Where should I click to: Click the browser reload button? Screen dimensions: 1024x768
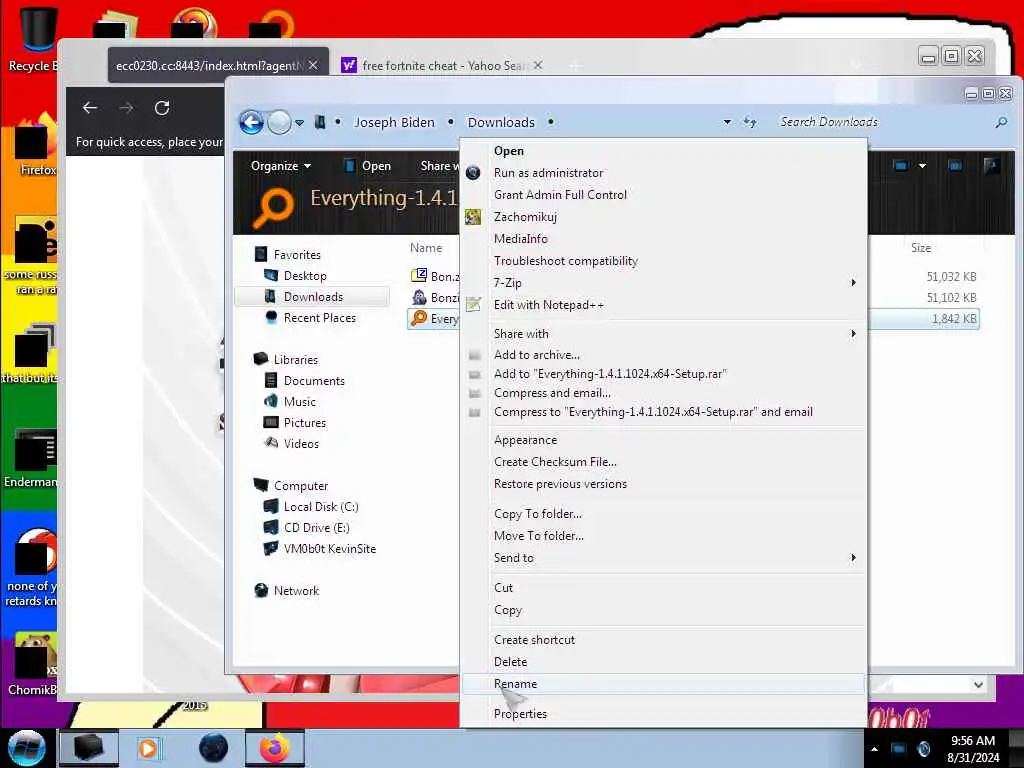pyautogui.click(x=162, y=108)
